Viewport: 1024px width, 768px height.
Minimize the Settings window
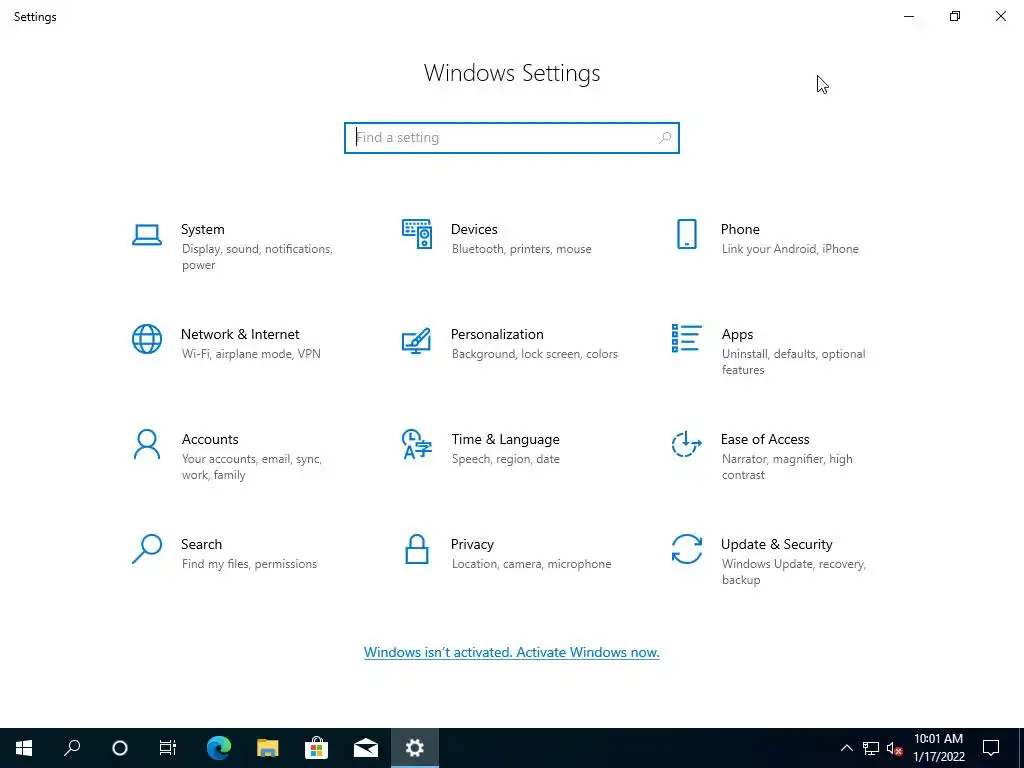point(908,16)
